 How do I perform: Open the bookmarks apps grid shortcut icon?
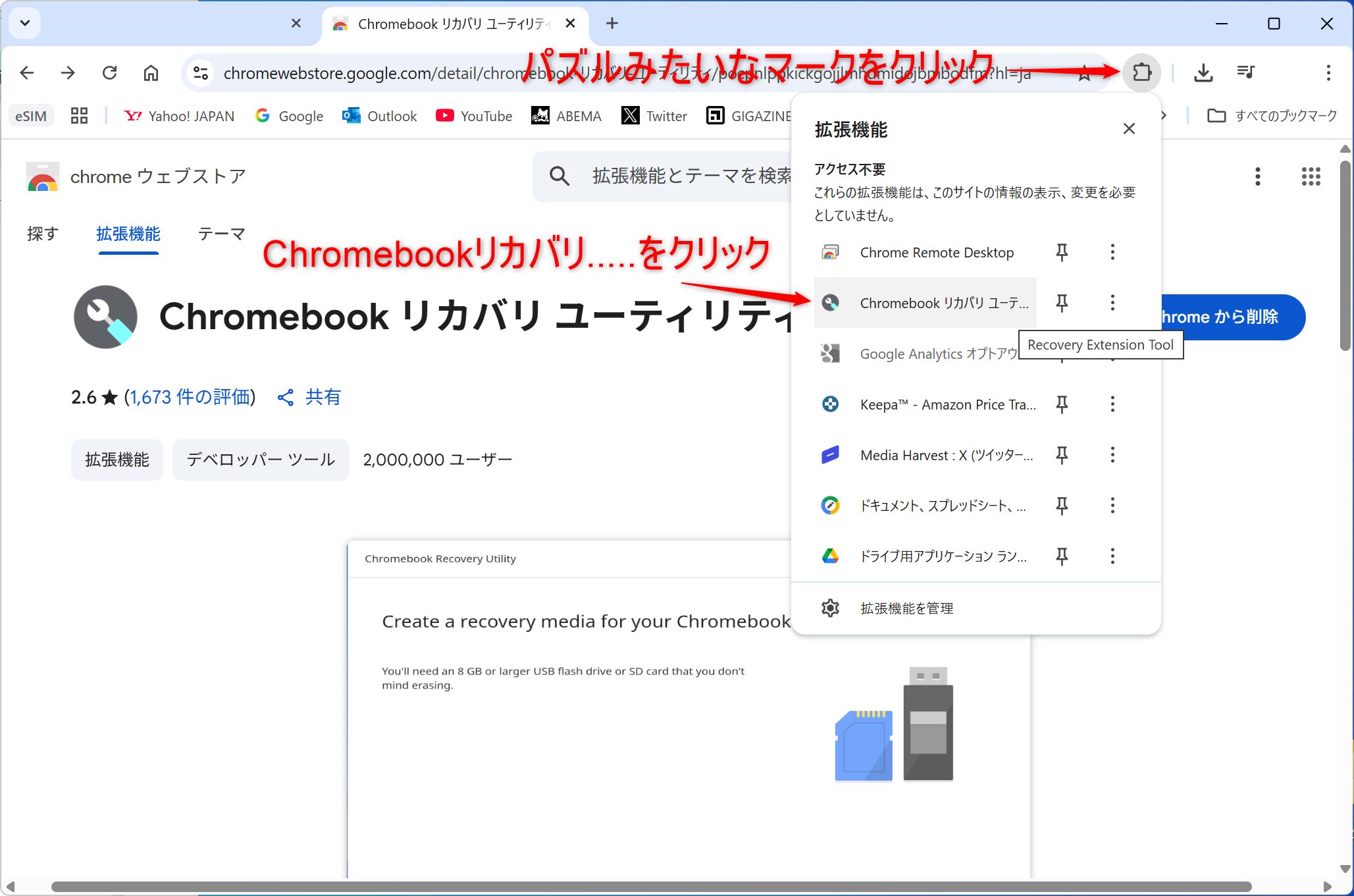pos(79,116)
